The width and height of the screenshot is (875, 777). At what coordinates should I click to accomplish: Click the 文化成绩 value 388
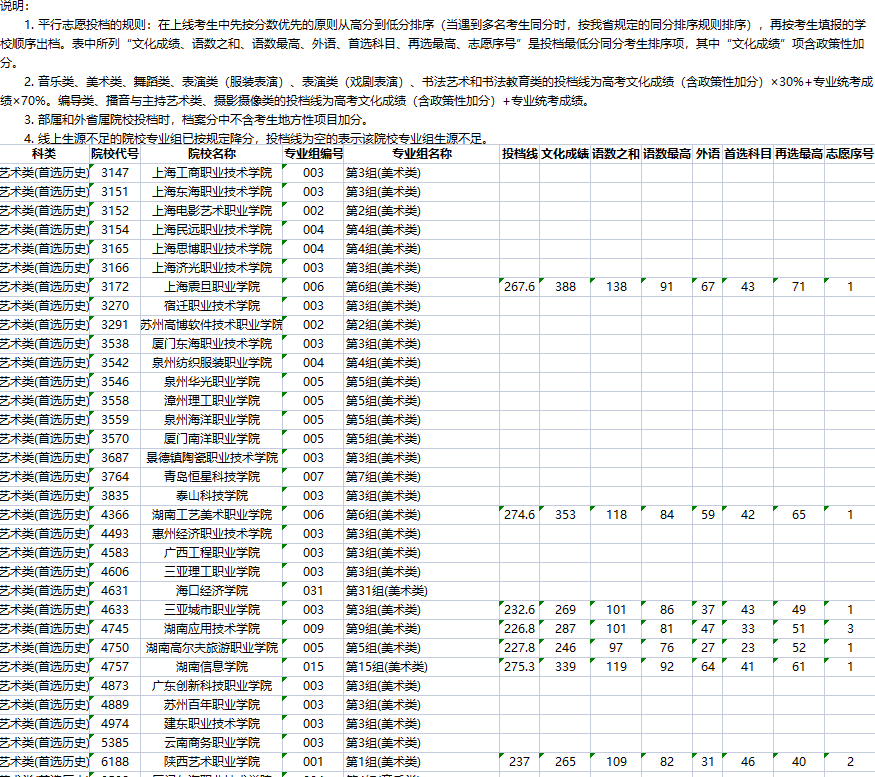click(x=565, y=287)
